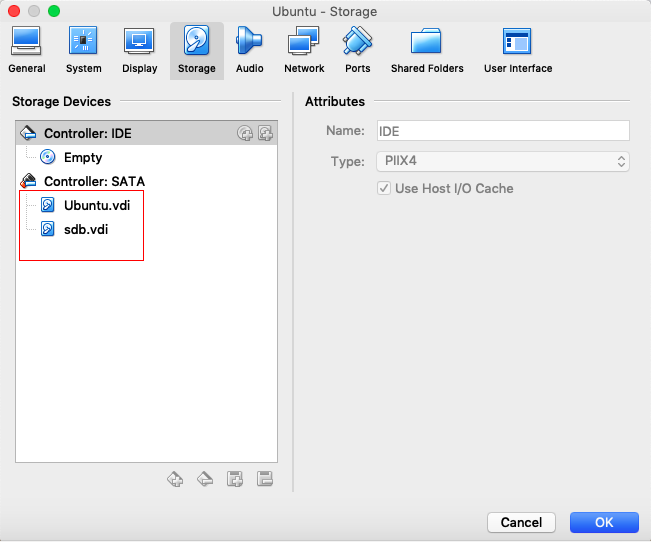The image size is (651, 542).
Task: Go to the Audio settings
Action: coord(250,51)
